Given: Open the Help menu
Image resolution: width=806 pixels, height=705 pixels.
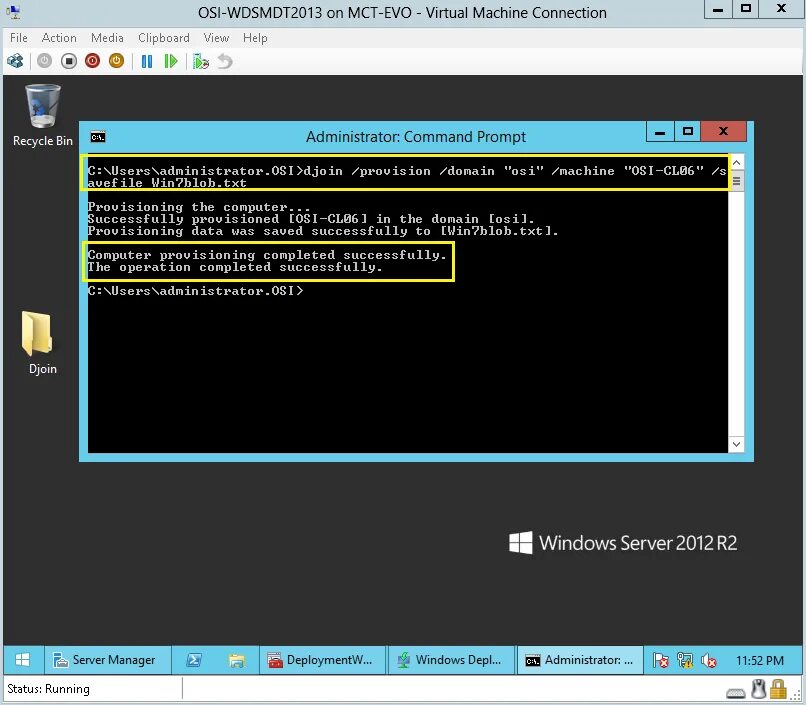Looking at the screenshot, I should 255,38.
